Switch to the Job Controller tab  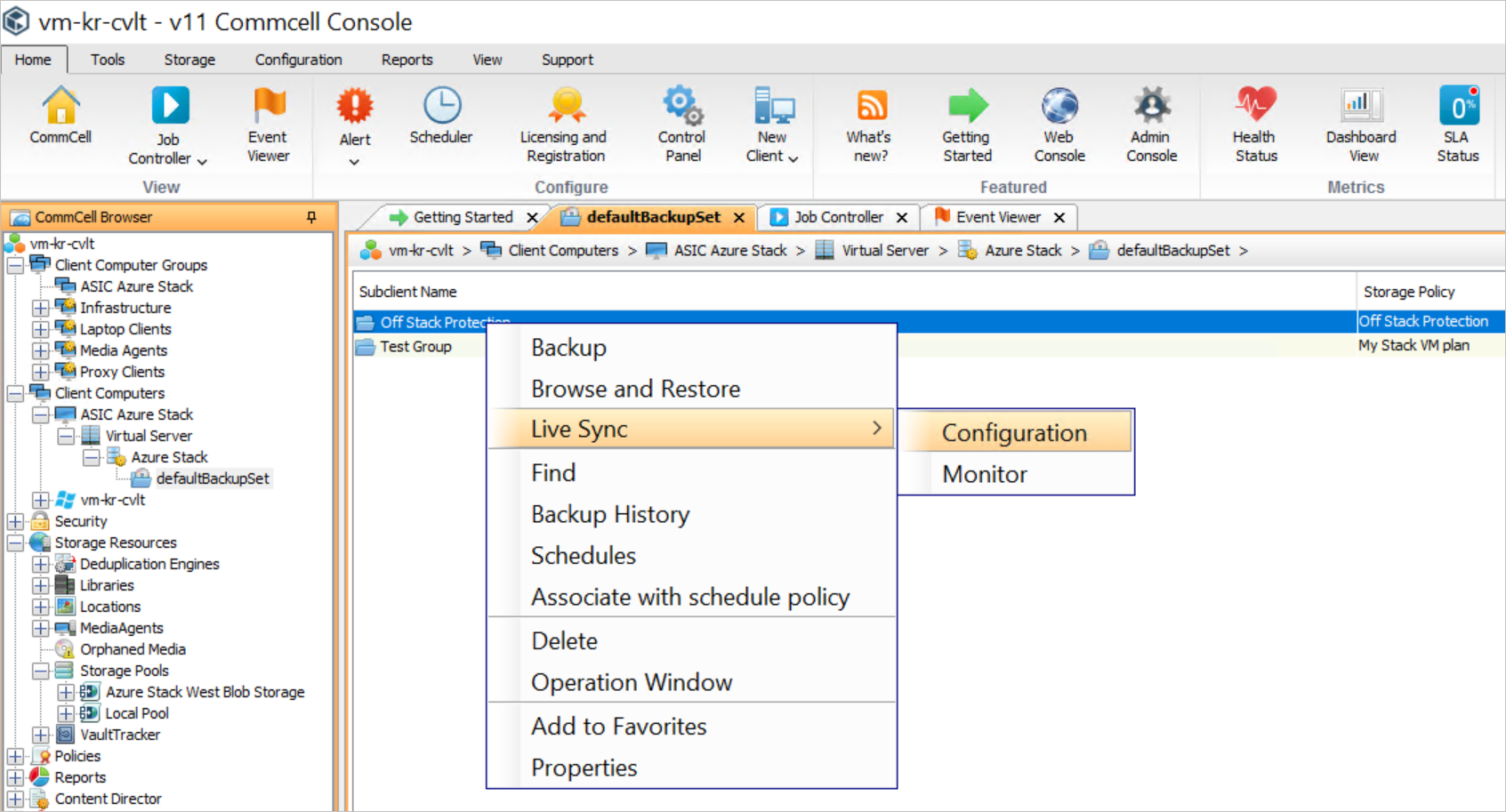pos(836,216)
